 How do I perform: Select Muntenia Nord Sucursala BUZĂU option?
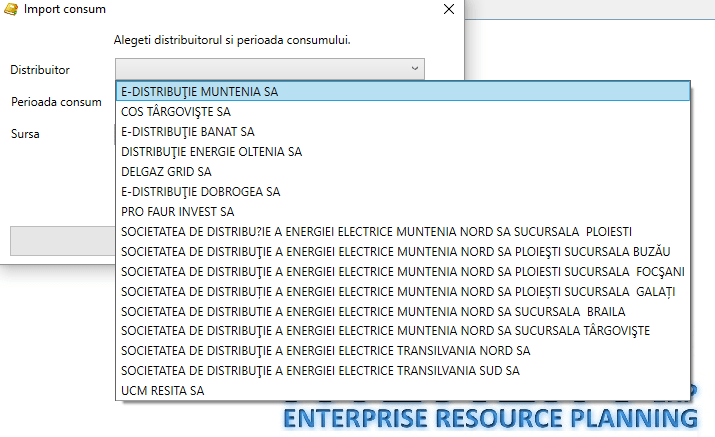coord(403,251)
